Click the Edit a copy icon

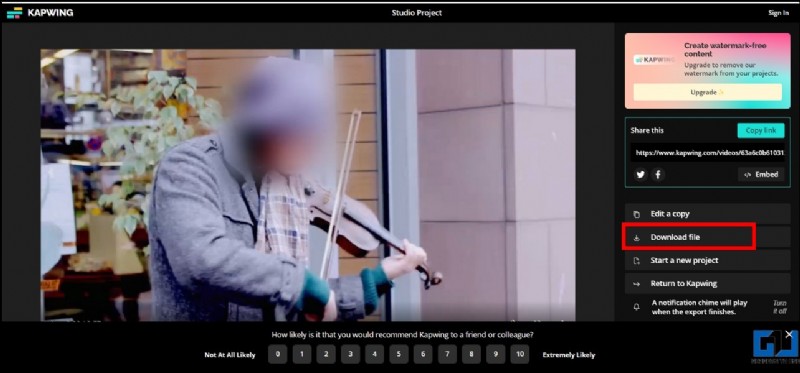(x=636, y=214)
